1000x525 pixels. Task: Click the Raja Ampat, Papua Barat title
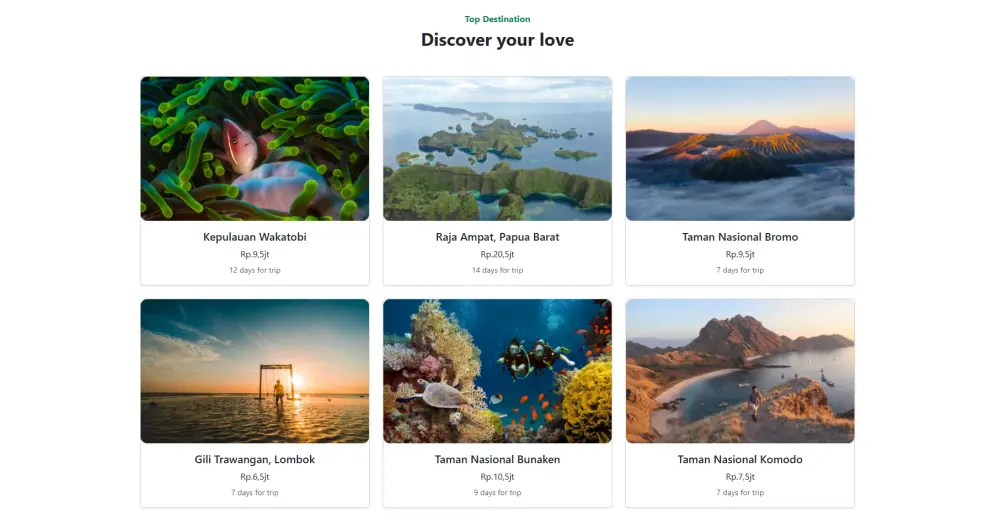click(x=497, y=237)
